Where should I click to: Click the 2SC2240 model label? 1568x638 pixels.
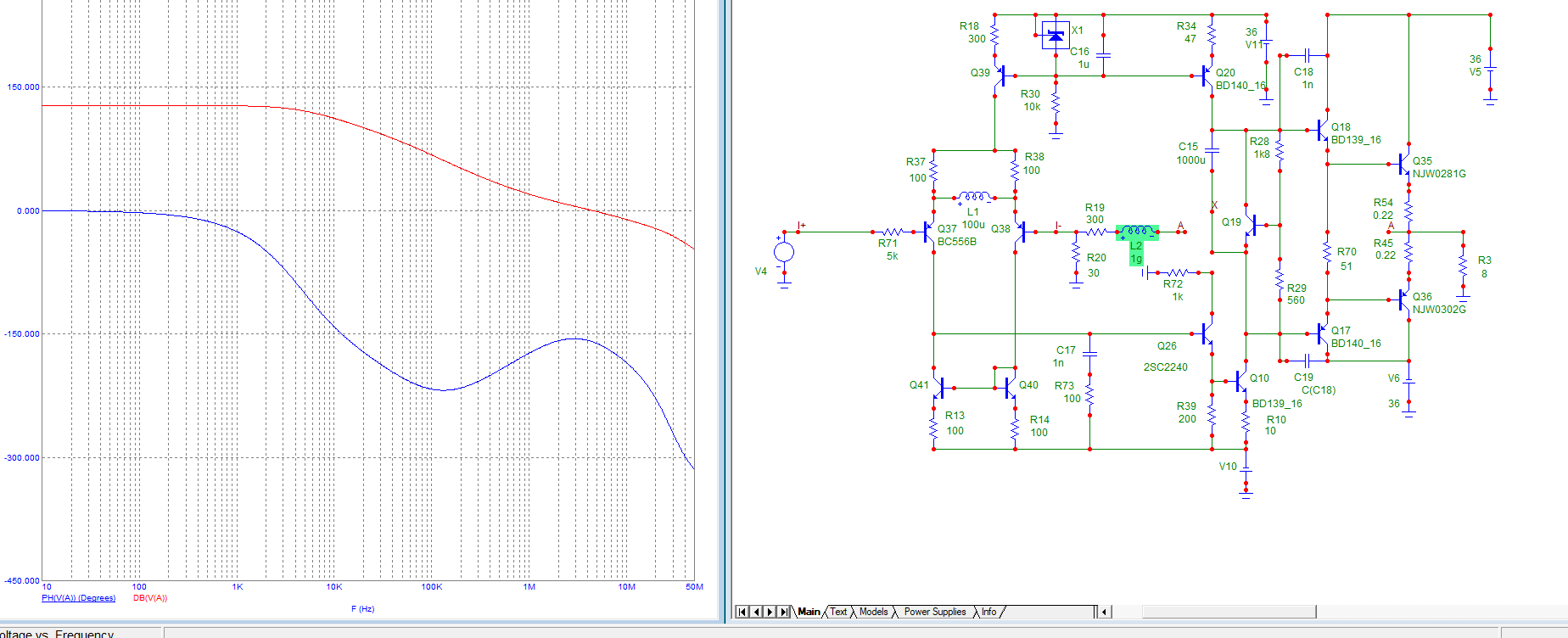(1166, 367)
